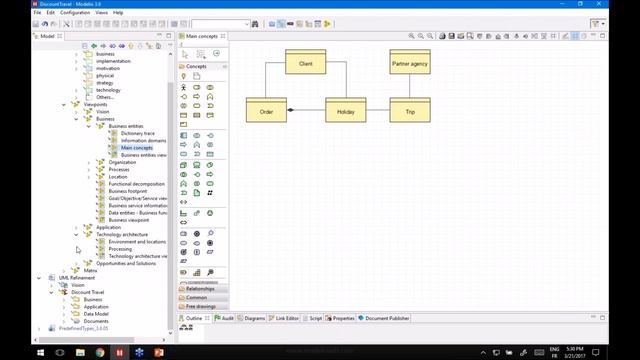
Task: Collapse the Technology architecture node
Action: [76, 235]
